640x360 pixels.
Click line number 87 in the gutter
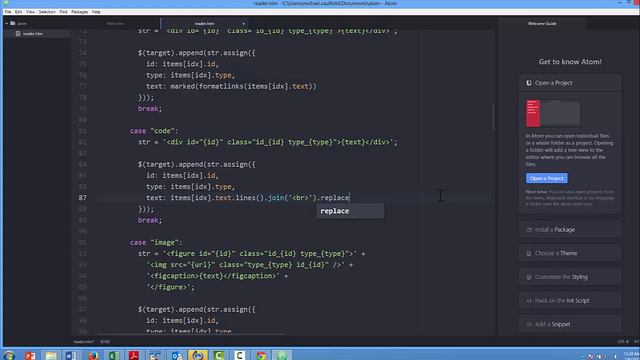[x=82, y=198]
